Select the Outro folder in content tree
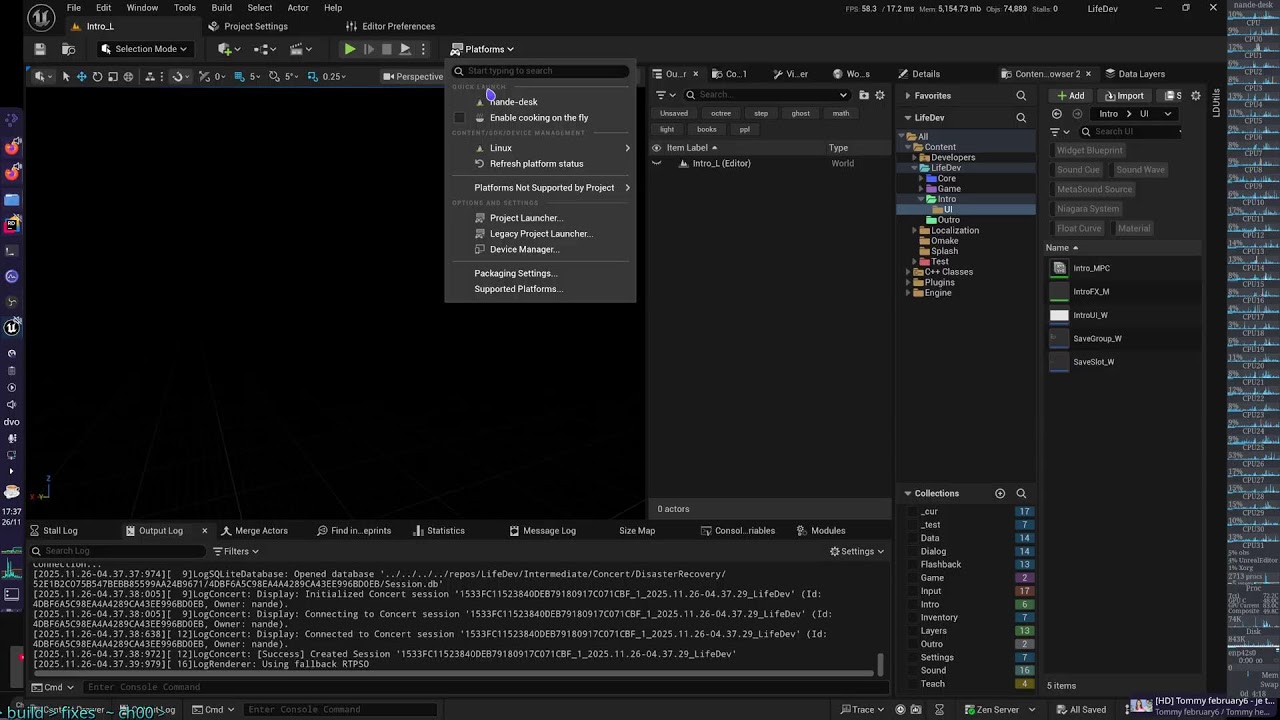The width and height of the screenshot is (1280, 720). [948, 220]
